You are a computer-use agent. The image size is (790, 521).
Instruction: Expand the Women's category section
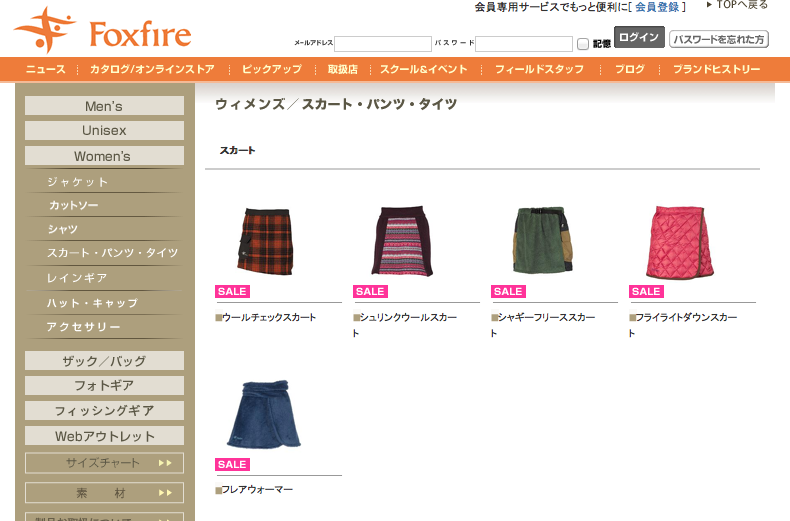tap(104, 156)
